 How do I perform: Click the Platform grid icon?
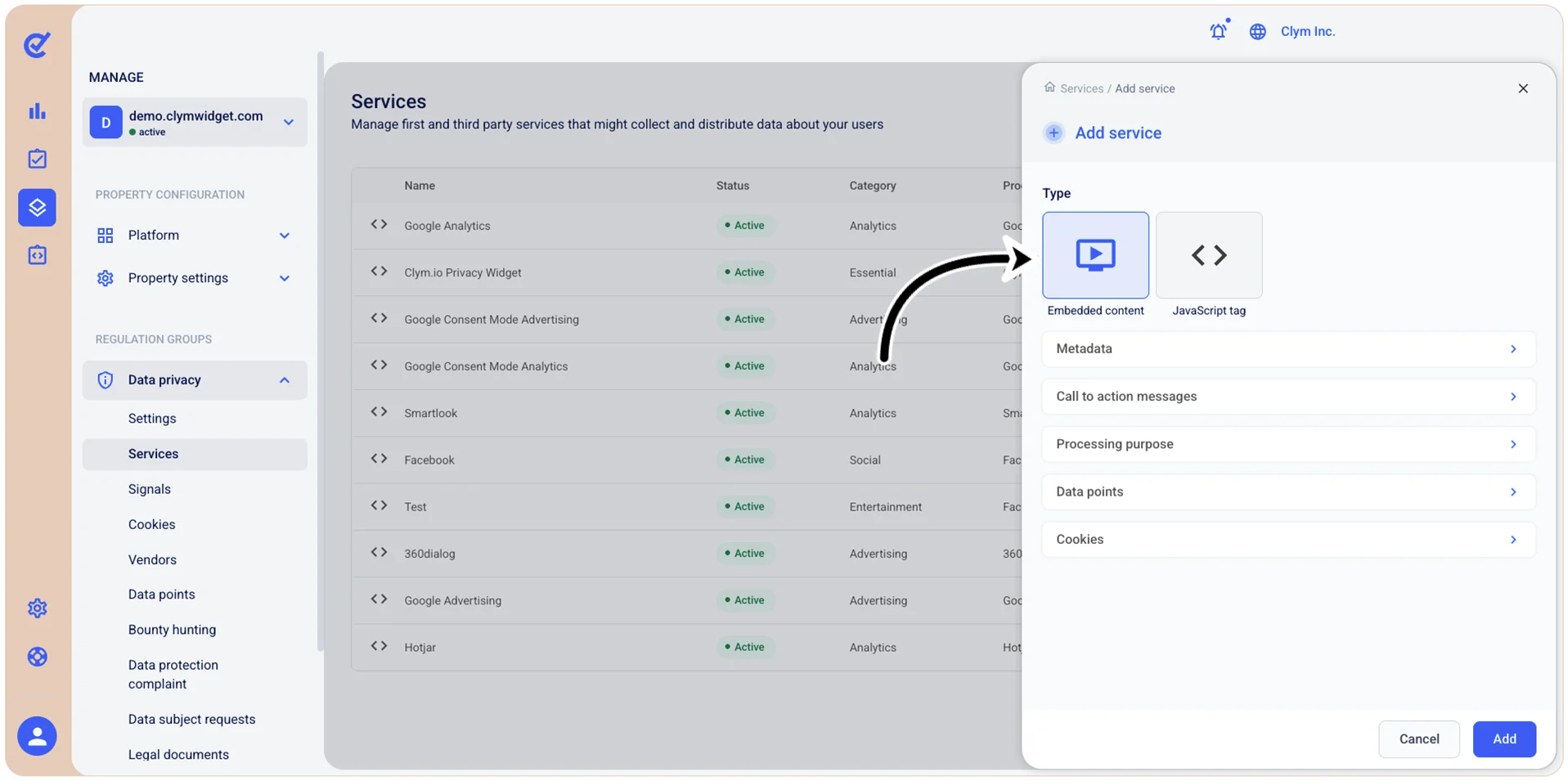pyautogui.click(x=106, y=236)
